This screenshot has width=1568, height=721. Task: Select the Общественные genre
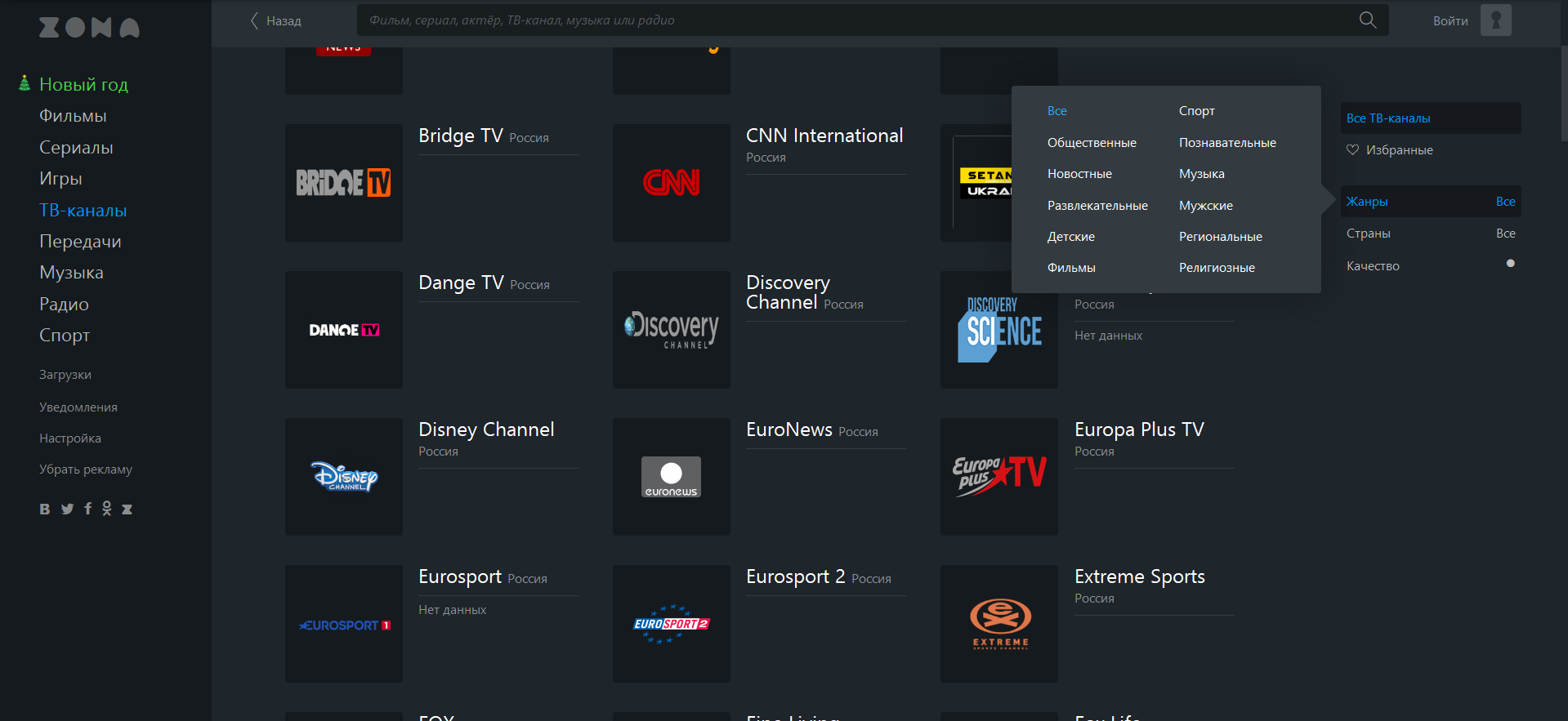pos(1092,143)
